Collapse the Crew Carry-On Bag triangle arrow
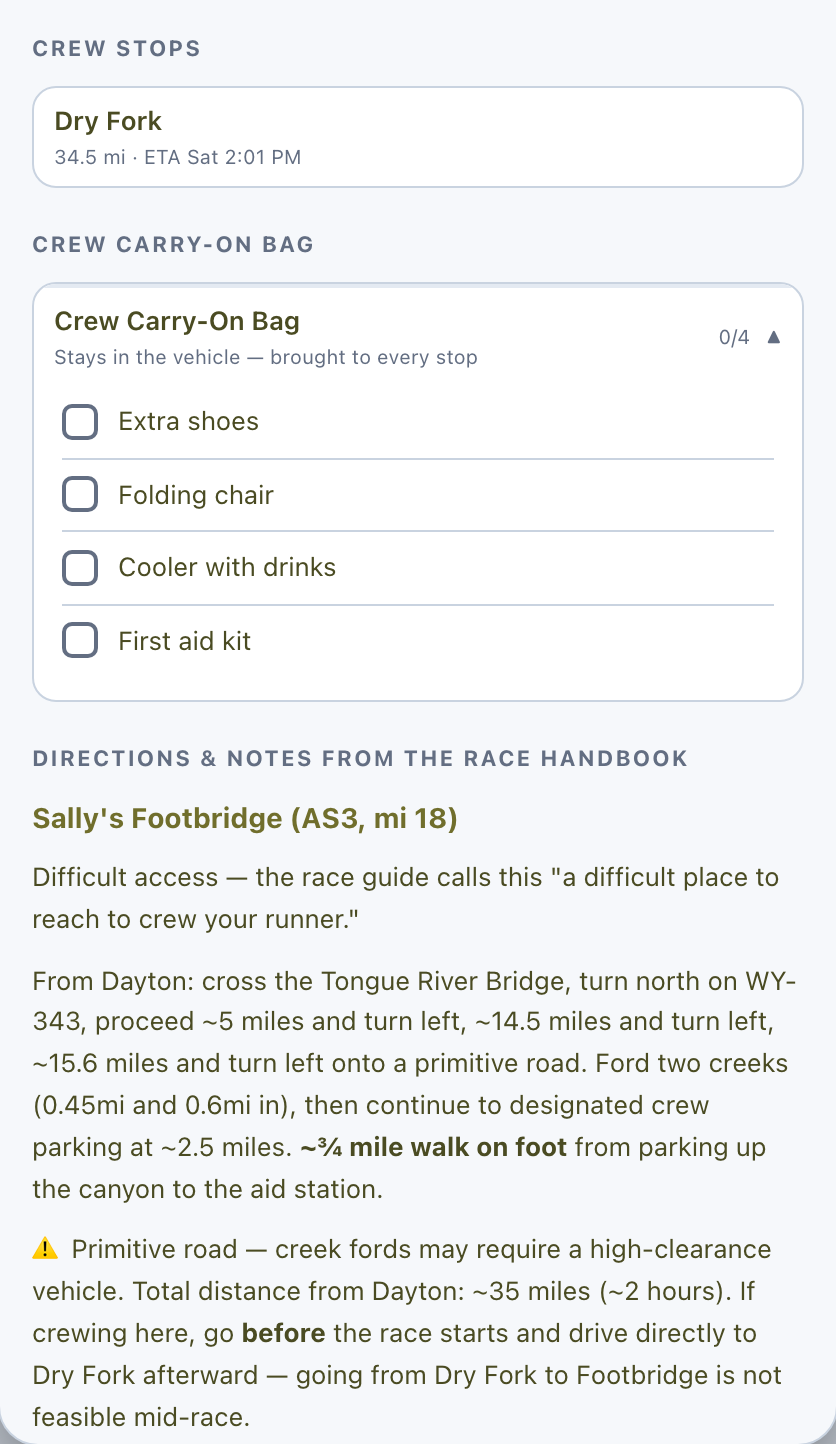This screenshot has width=836, height=1444. click(x=773, y=338)
